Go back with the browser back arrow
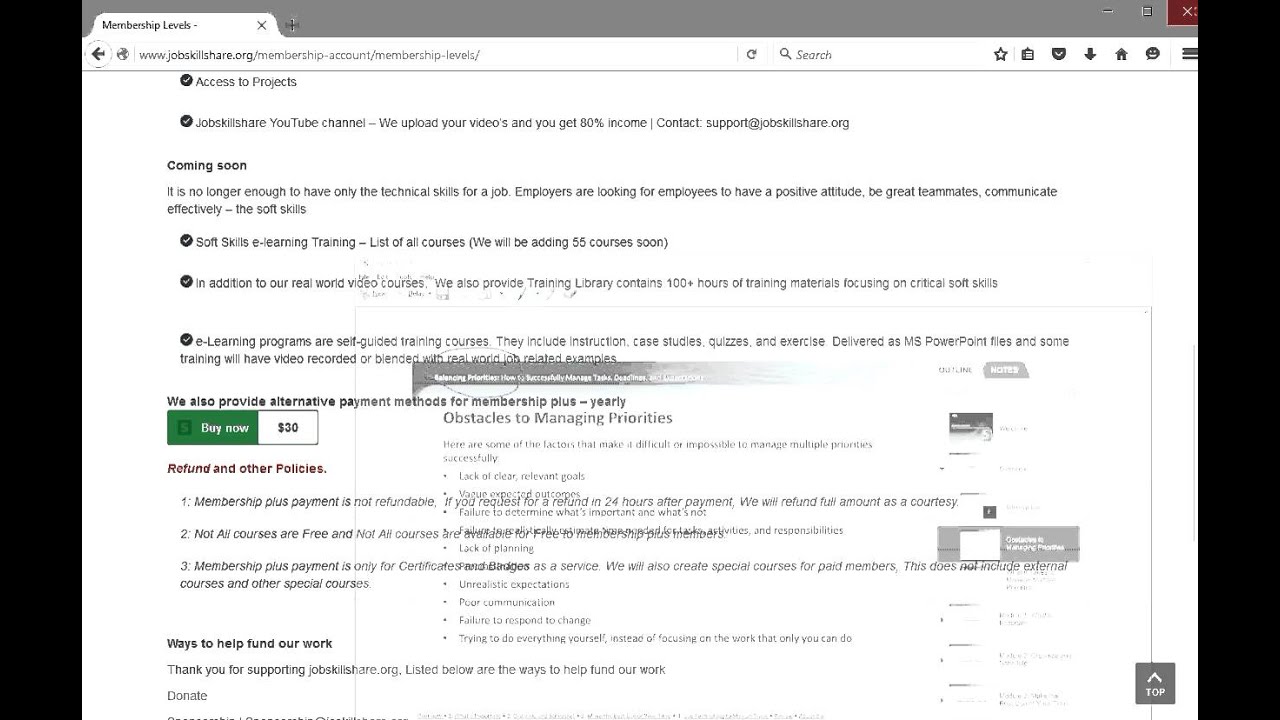The image size is (1280, 720). (98, 54)
